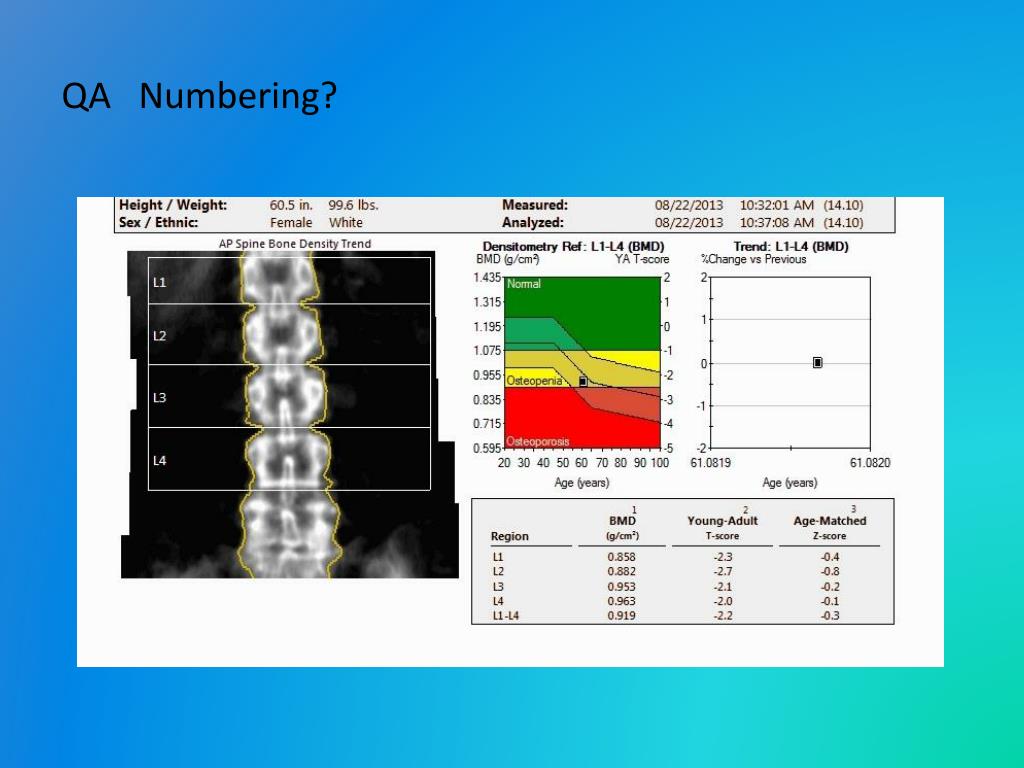The image size is (1024, 768).
Task: Click the "Densitometry Ref: L1-L4 (BMD)" heading
Action: point(573,246)
